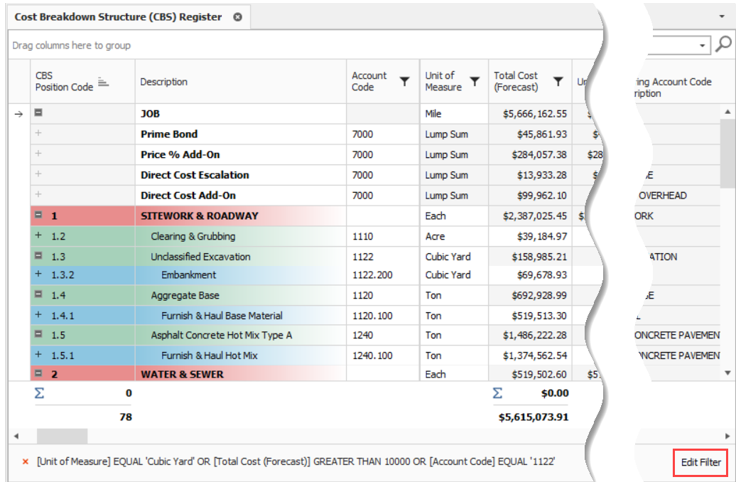
Task: Click the search magnifier icon
Action: [x=724, y=45]
